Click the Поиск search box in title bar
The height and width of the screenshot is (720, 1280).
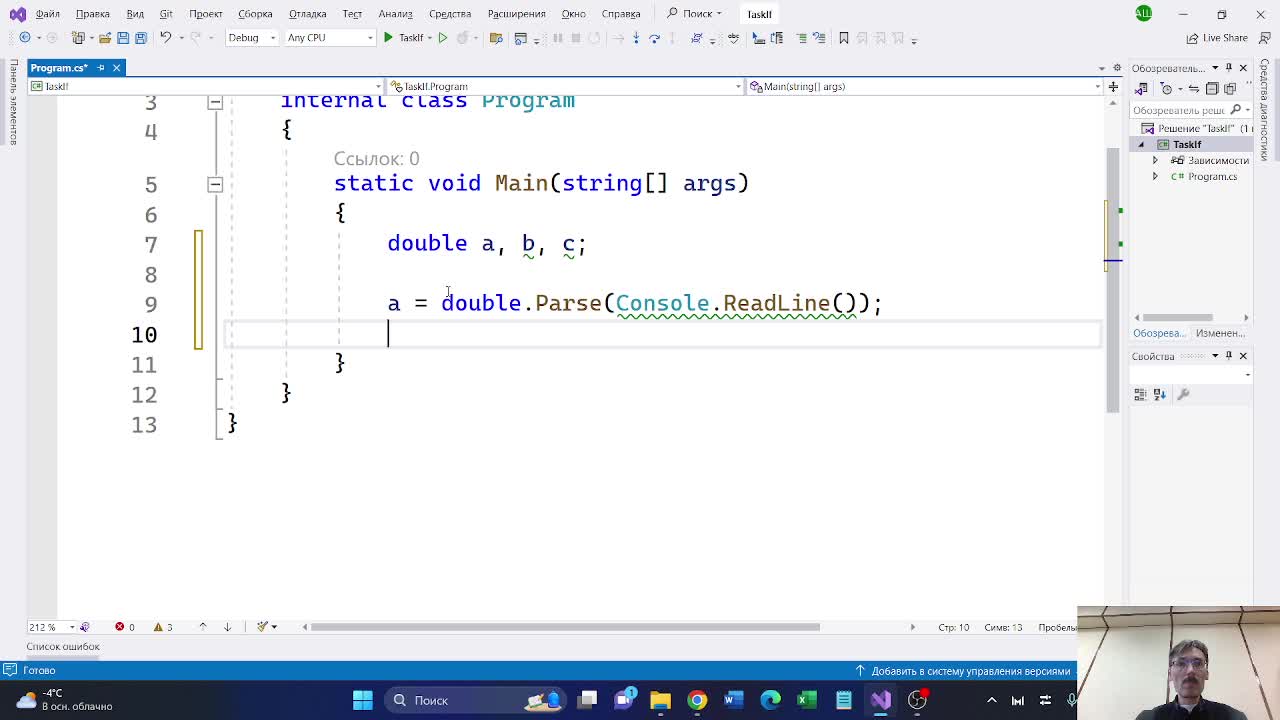point(695,14)
